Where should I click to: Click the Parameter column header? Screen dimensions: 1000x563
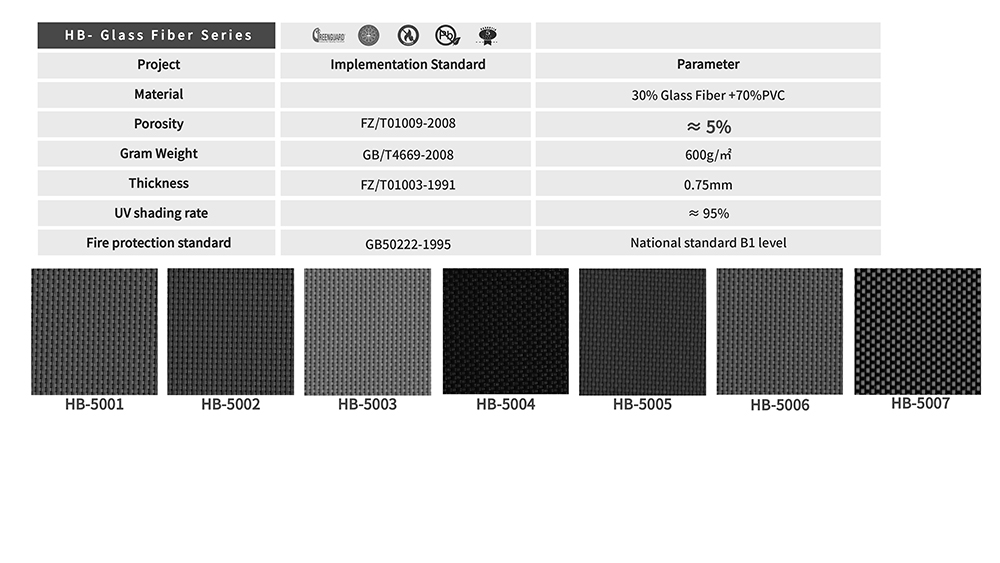(x=708, y=65)
